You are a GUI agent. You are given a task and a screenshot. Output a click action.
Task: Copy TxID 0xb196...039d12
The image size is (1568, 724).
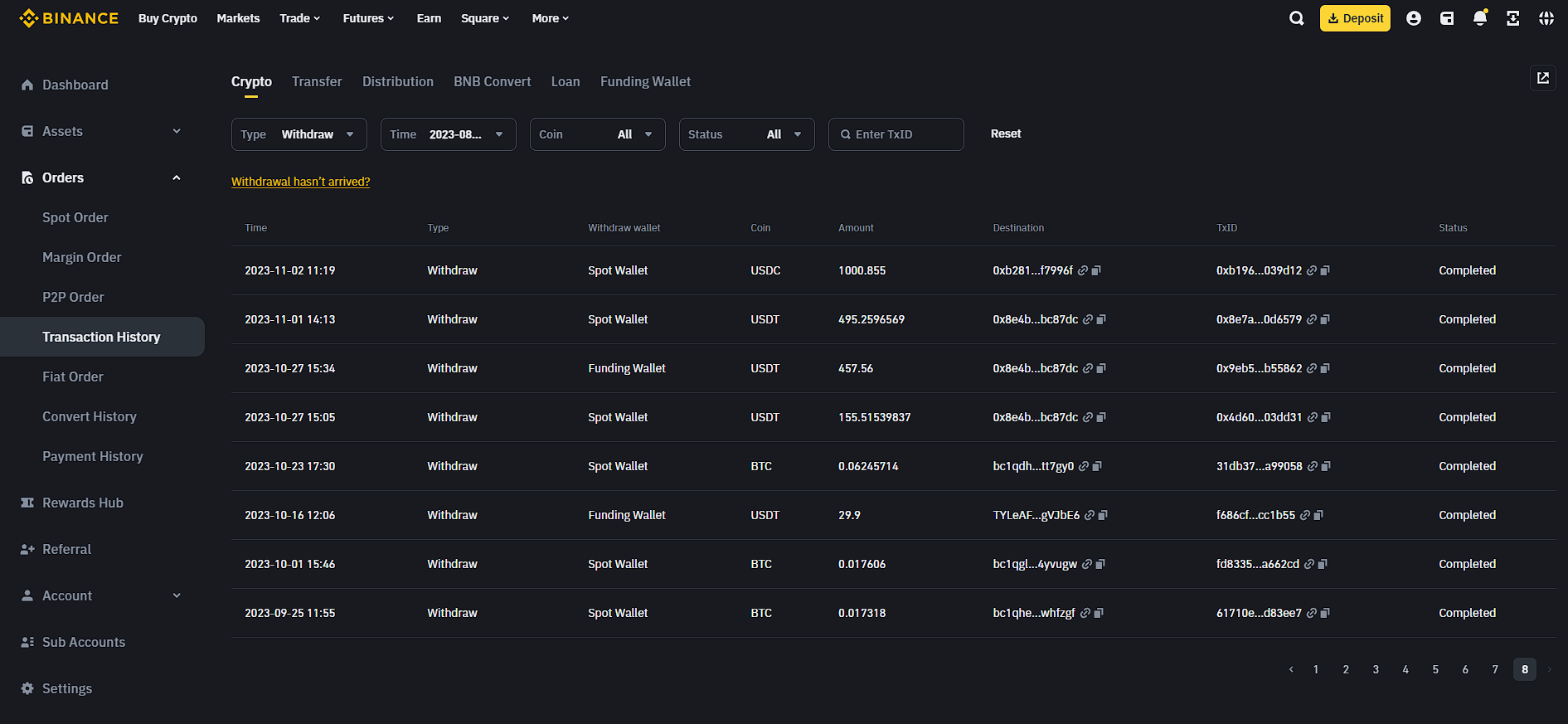pyautogui.click(x=1325, y=270)
